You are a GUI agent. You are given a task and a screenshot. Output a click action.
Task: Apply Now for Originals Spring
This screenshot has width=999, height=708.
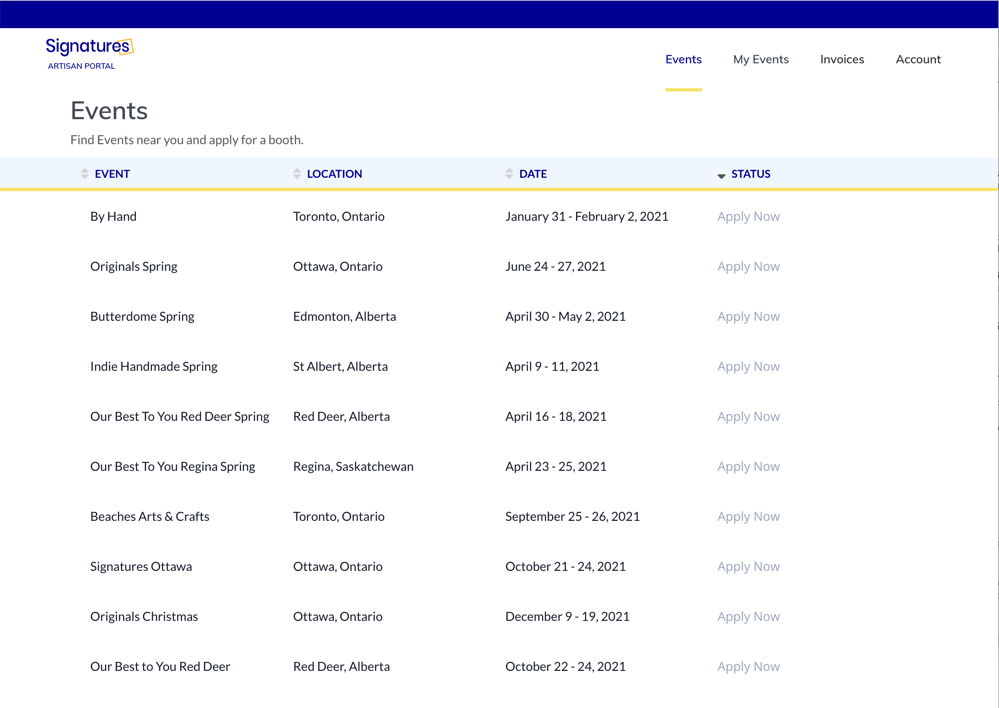tap(748, 266)
